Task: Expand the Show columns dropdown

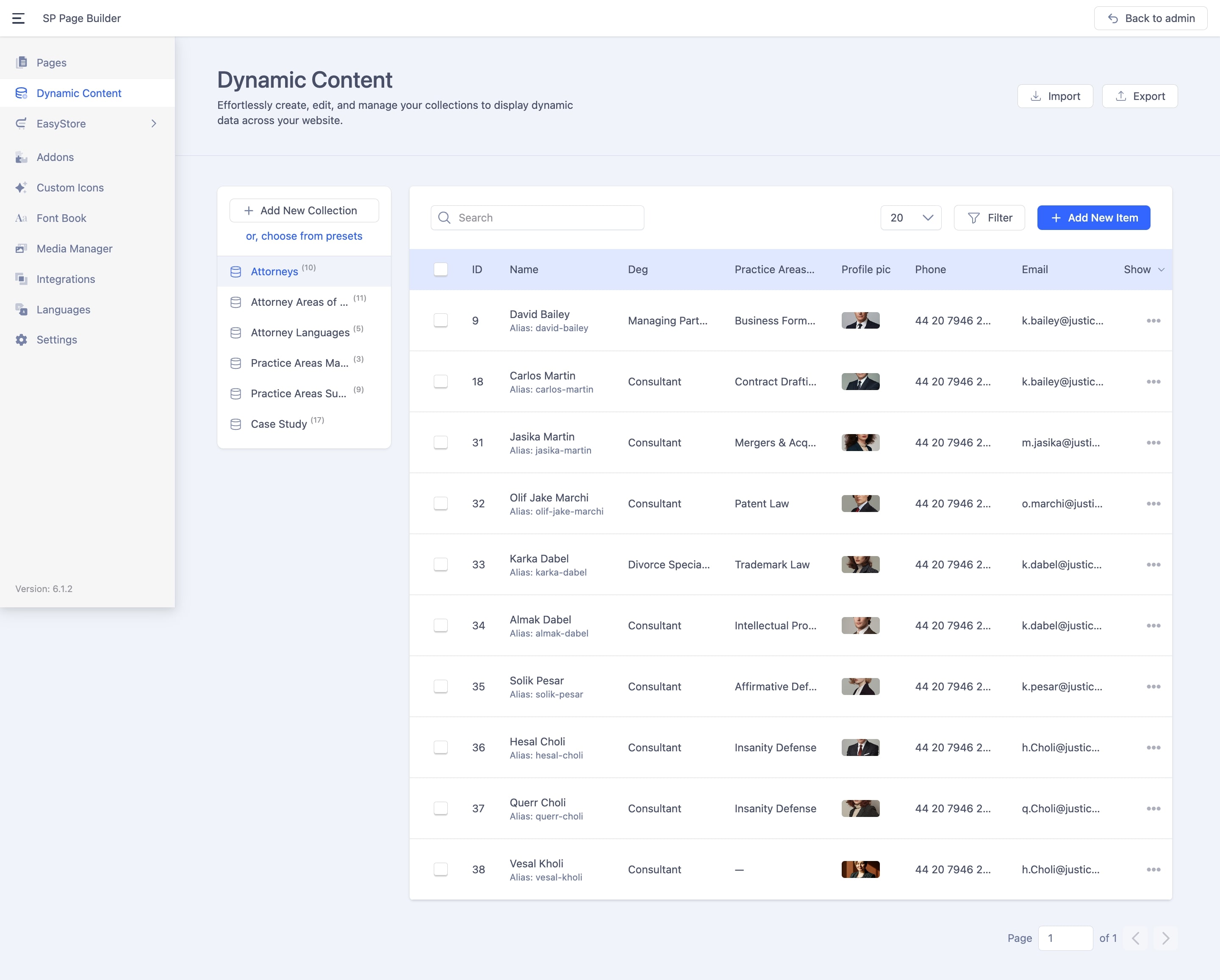Action: (1144, 270)
